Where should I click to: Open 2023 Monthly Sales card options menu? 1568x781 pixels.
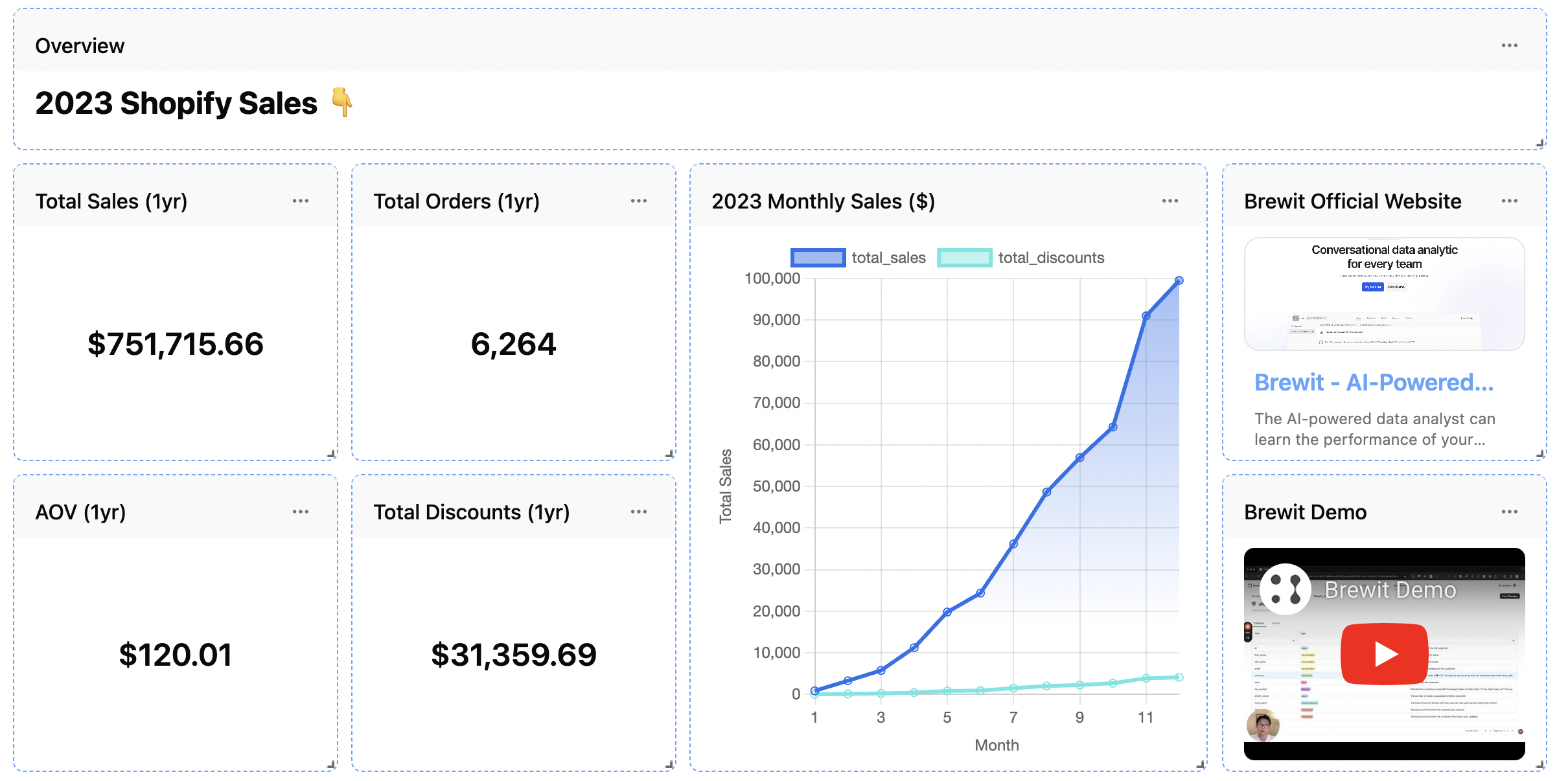[x=1170, y=201]
